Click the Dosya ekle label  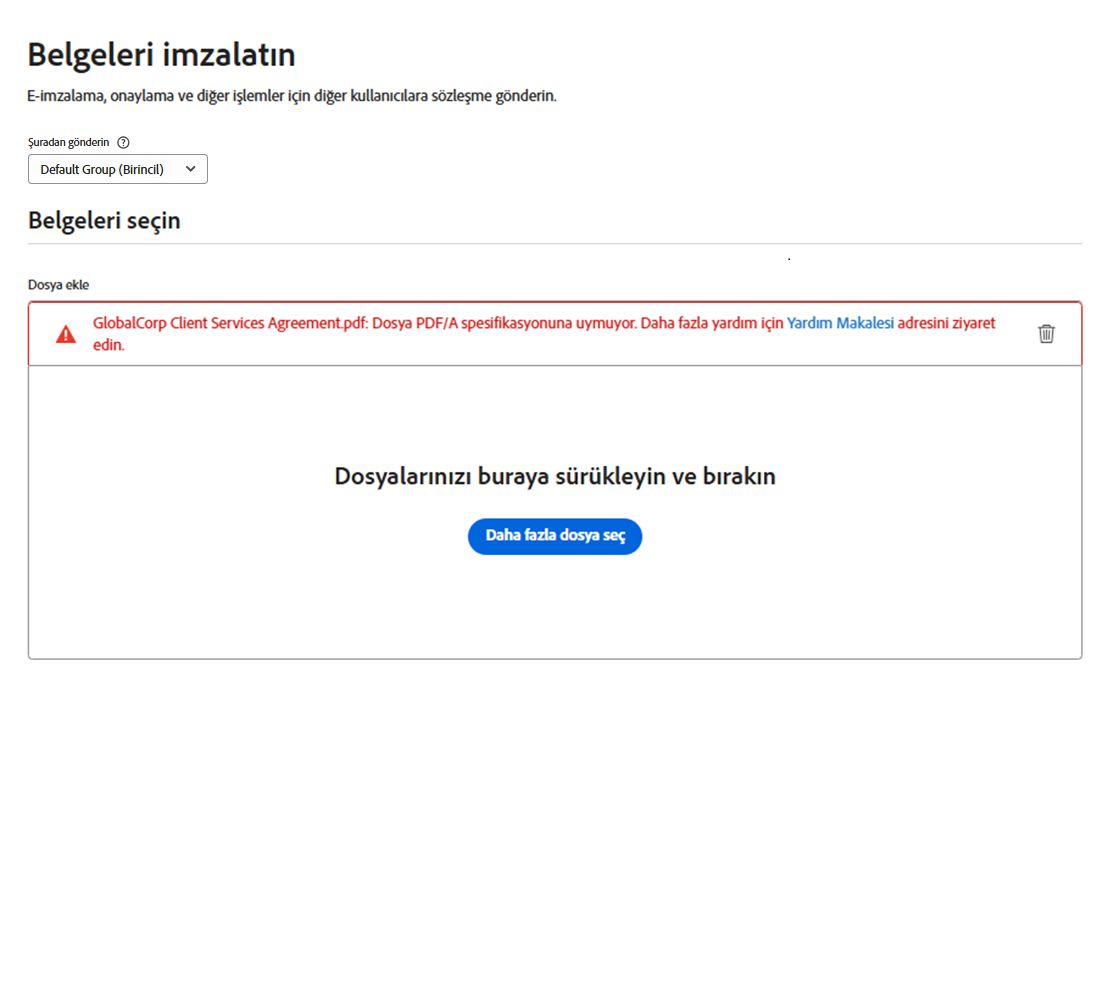(58, 285)
